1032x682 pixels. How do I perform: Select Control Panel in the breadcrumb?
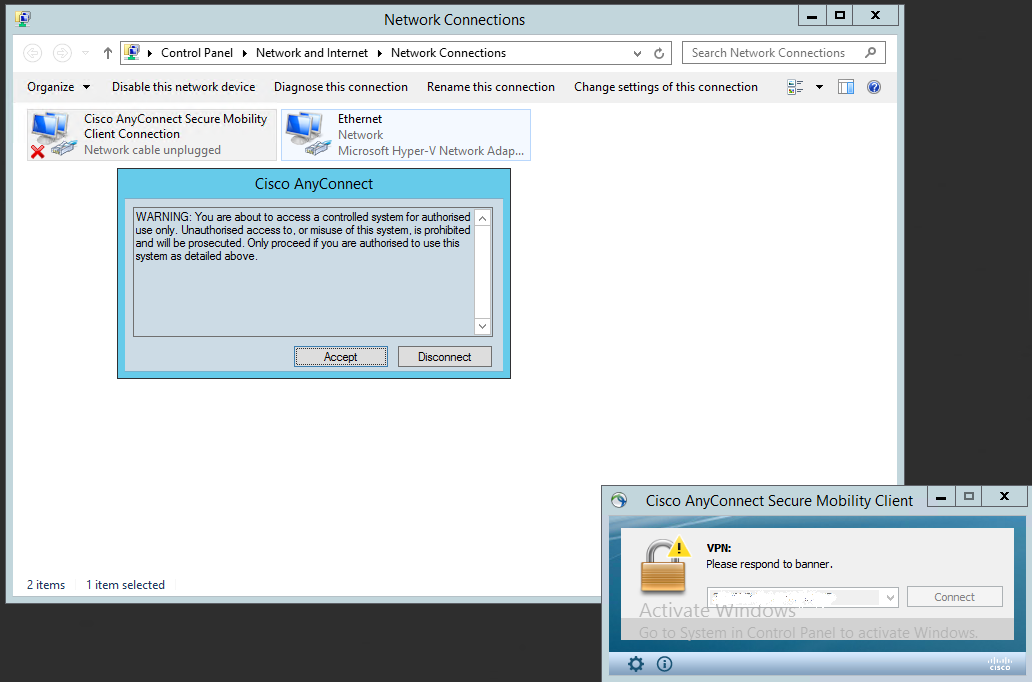click(x=197, y=53)
